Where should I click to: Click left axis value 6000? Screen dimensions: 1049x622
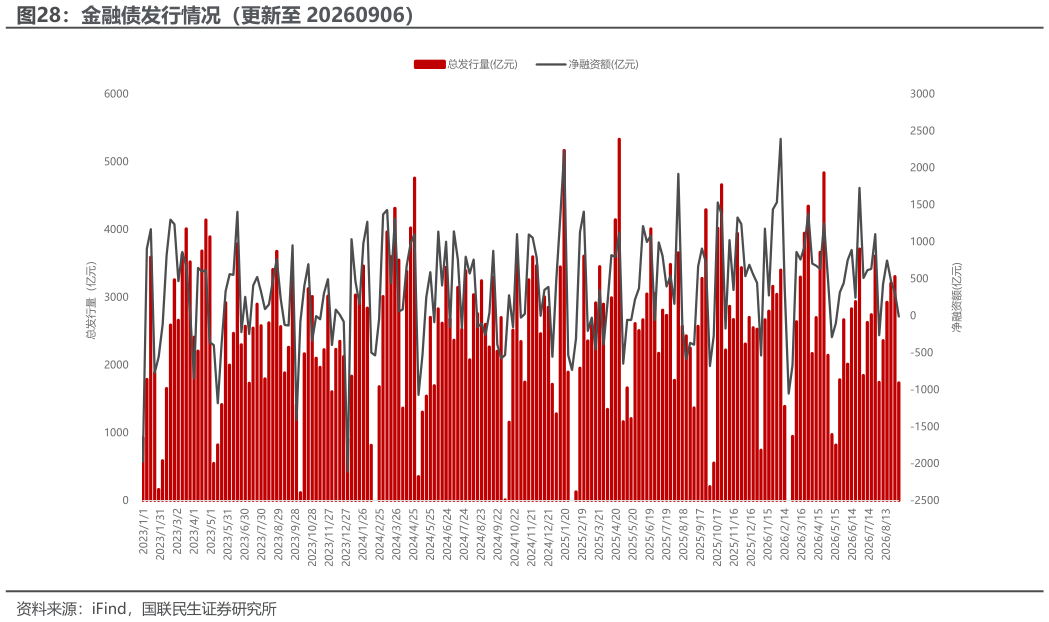click(x=116, y=94)
